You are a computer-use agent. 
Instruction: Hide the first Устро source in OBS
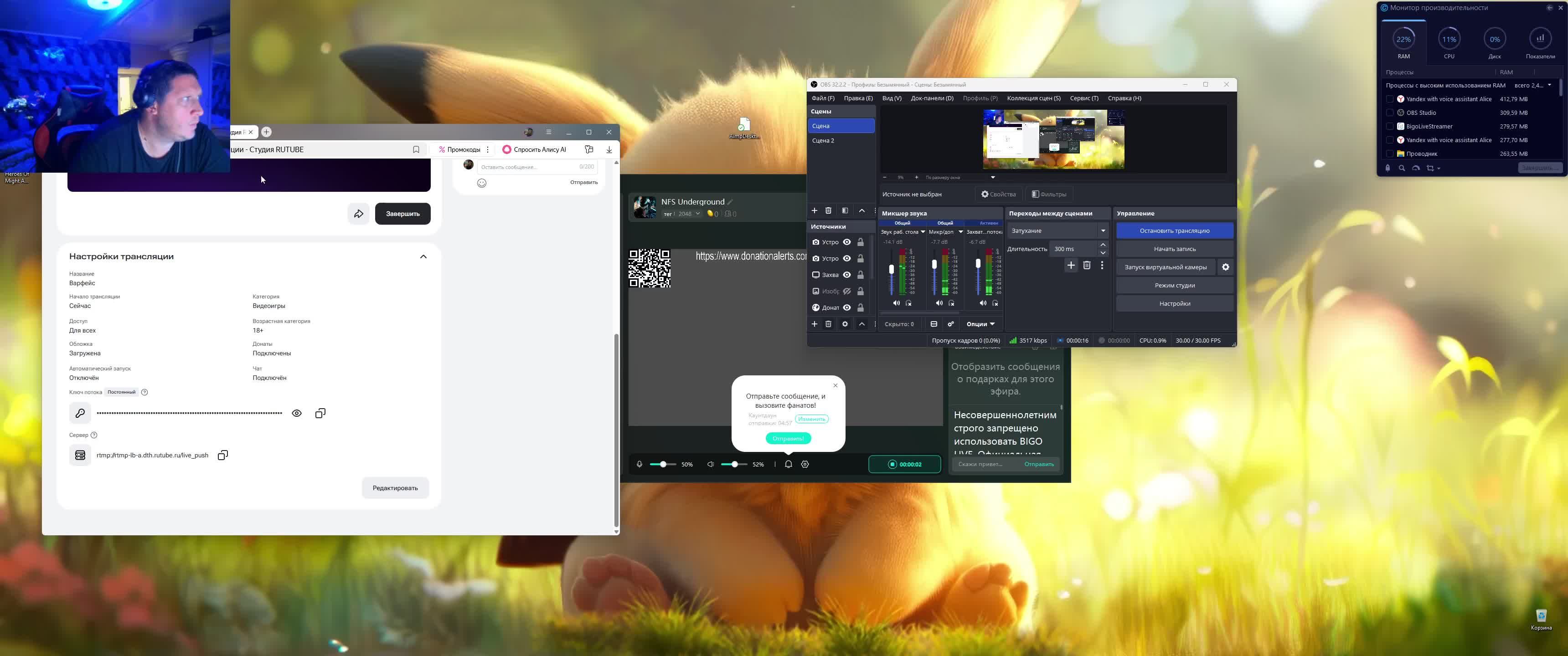[x=847, y=242]
